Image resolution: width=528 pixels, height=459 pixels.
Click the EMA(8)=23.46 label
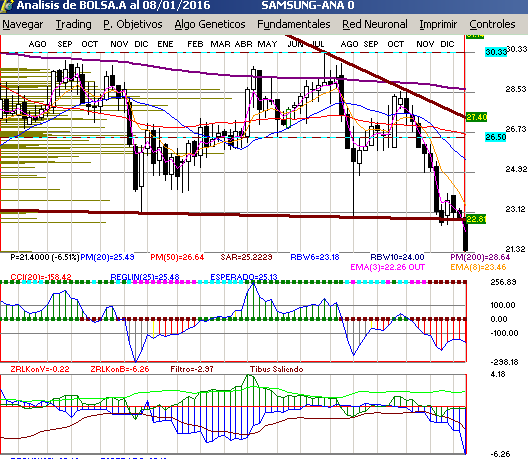[478, 267]
